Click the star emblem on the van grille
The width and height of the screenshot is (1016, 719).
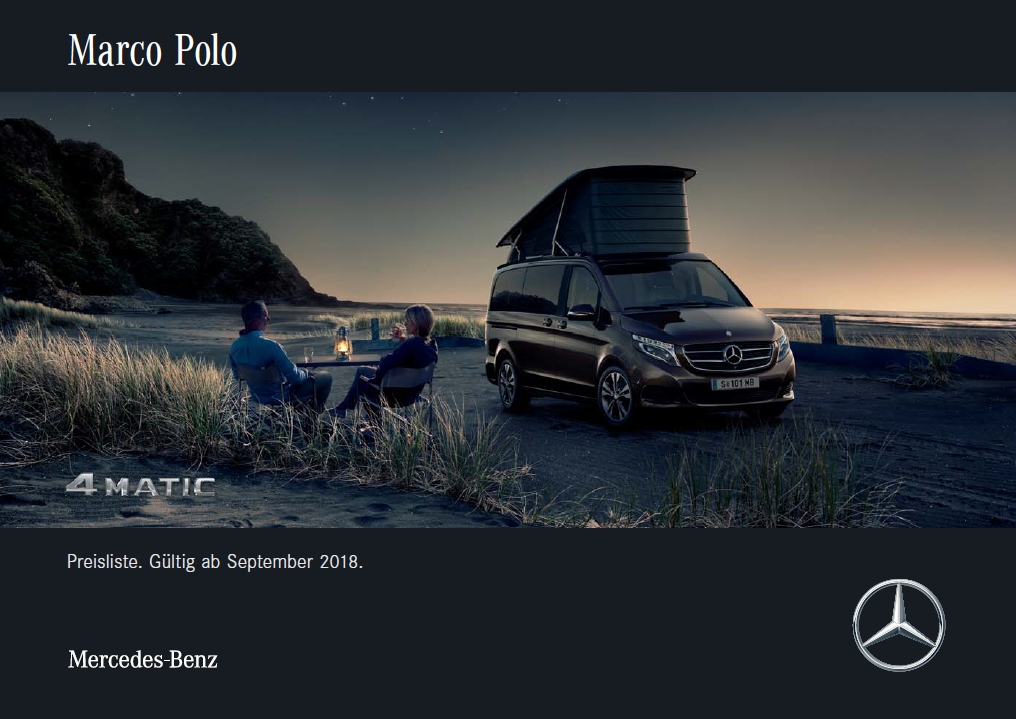tap(733, 355)
